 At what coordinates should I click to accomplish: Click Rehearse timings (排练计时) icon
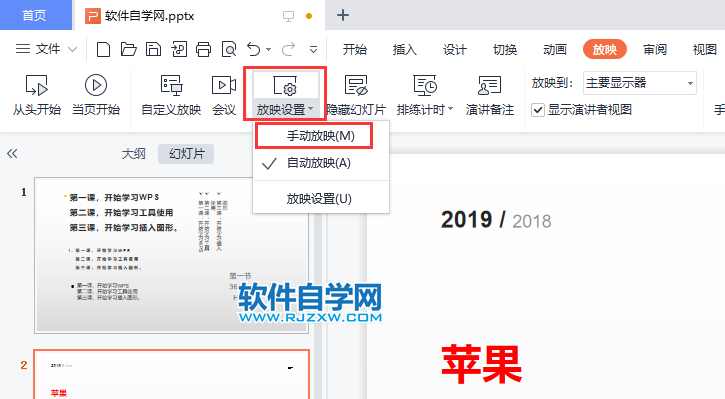pos(425,86)
